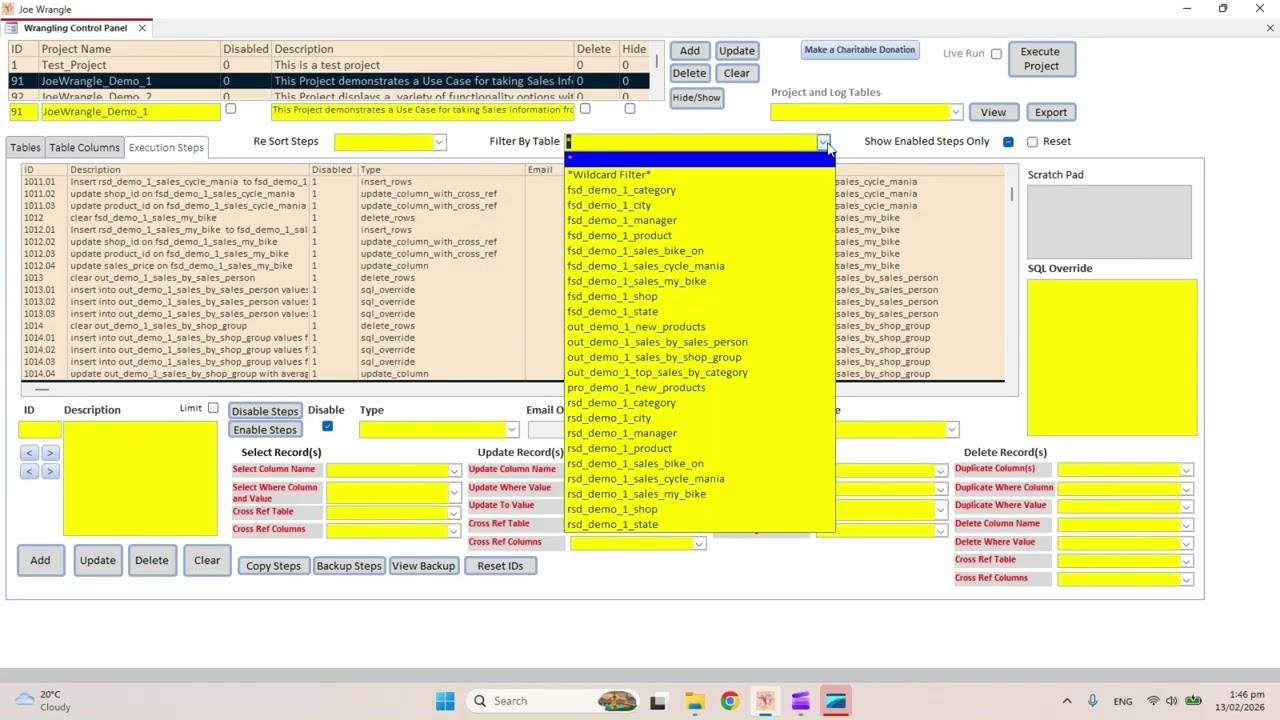Screen dimensions: 1280x720
Task: Open the Windows Start menu
Action: [x=445, y=701]
